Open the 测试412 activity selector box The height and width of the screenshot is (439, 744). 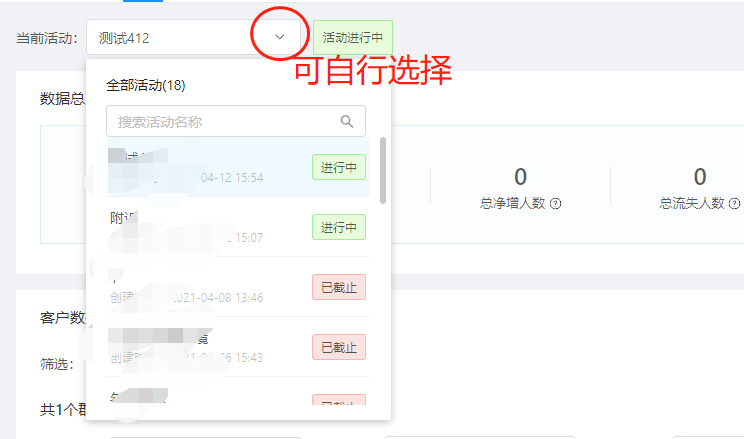tap(193, 37)
